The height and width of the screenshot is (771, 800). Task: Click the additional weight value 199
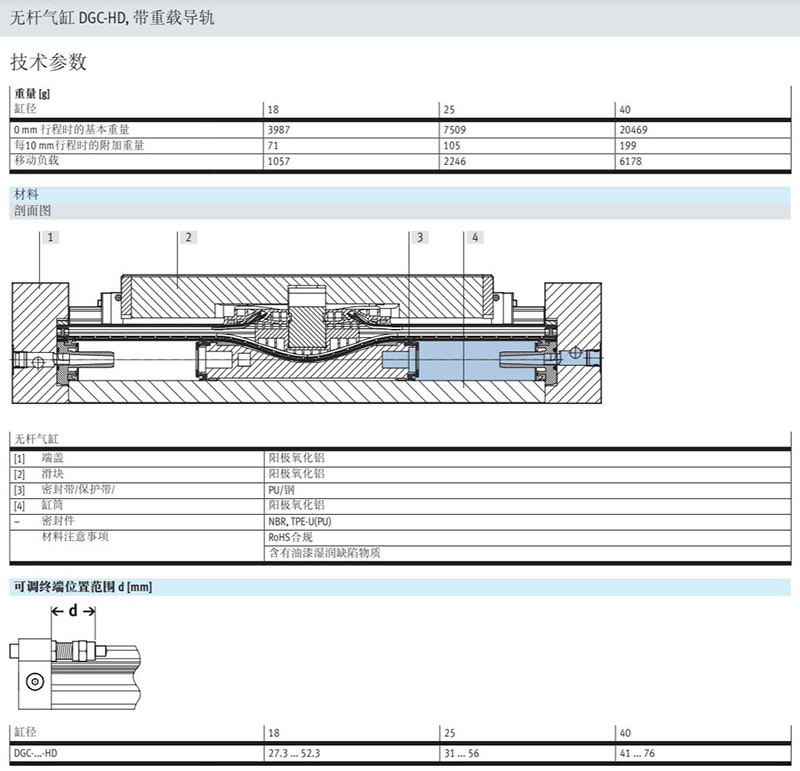628,145
